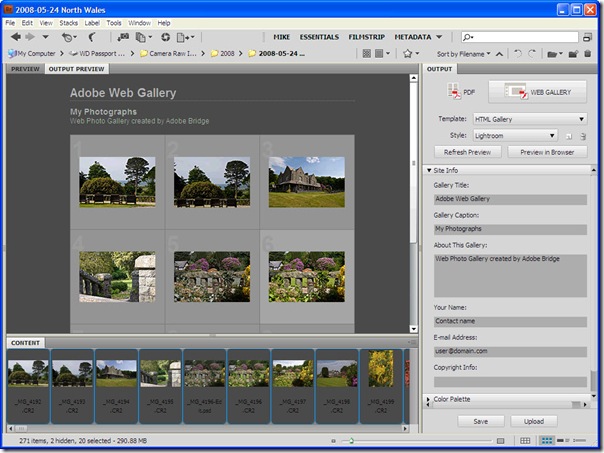
Task: Select thumbnail _MG_4192.CR2 in Content
Action: (28, 386)
